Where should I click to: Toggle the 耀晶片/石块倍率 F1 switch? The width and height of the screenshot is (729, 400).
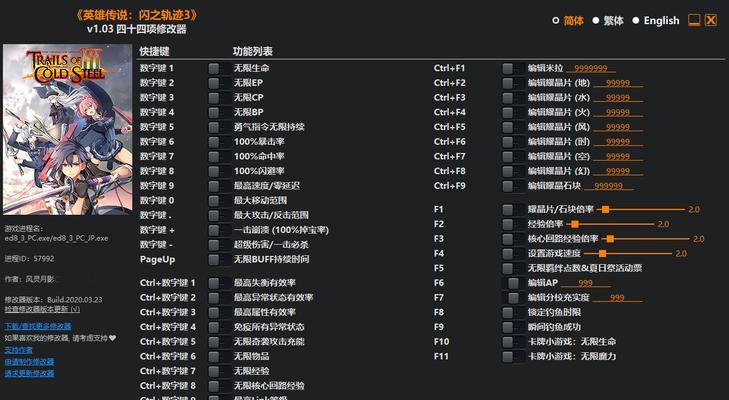513,210
